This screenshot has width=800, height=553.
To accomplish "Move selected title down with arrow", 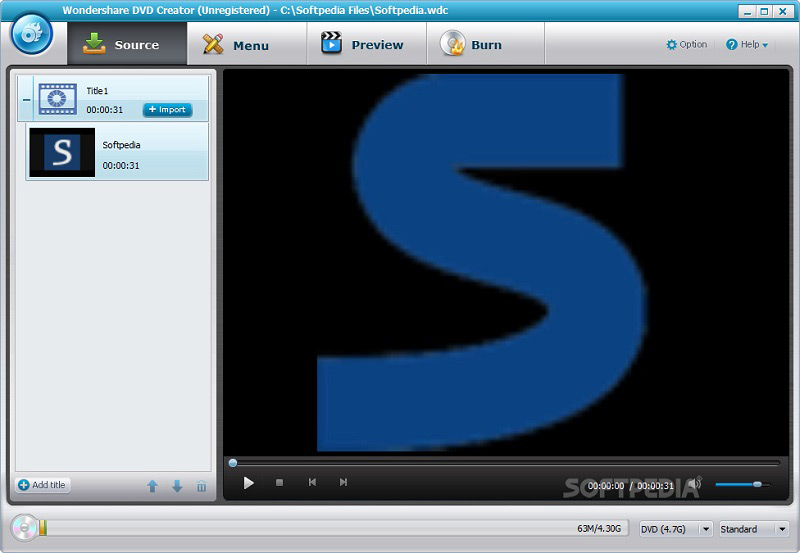I will pos(177,486).
